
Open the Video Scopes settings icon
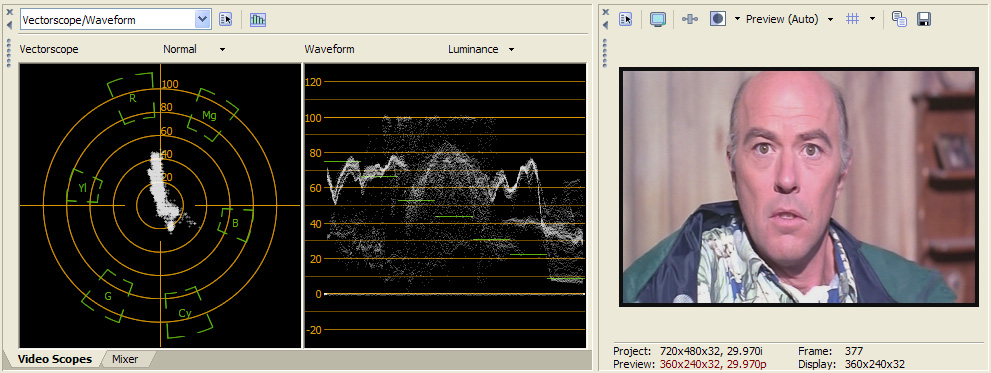[226, 20]
